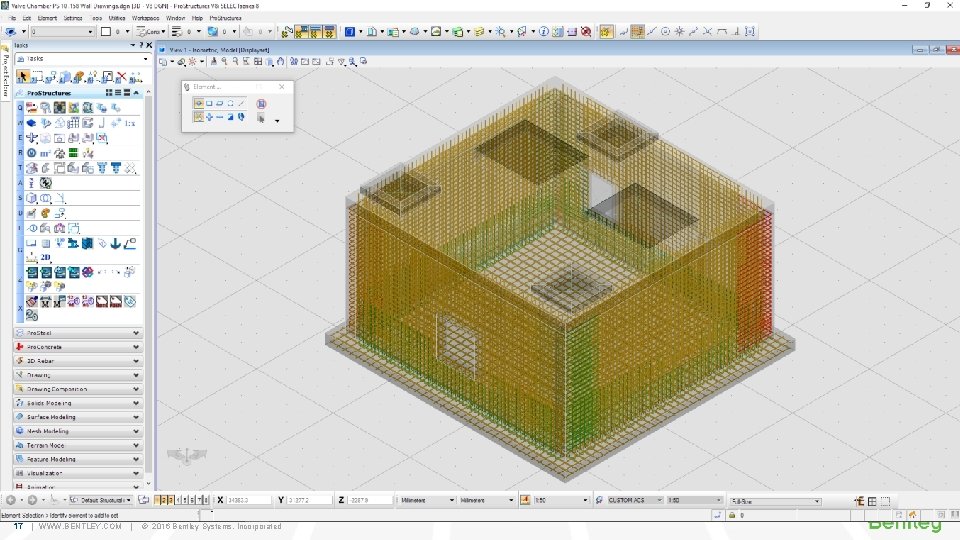Toggle view 8 button in view groups
Screen dimensions: 960x540
click(x=206, y=500)
